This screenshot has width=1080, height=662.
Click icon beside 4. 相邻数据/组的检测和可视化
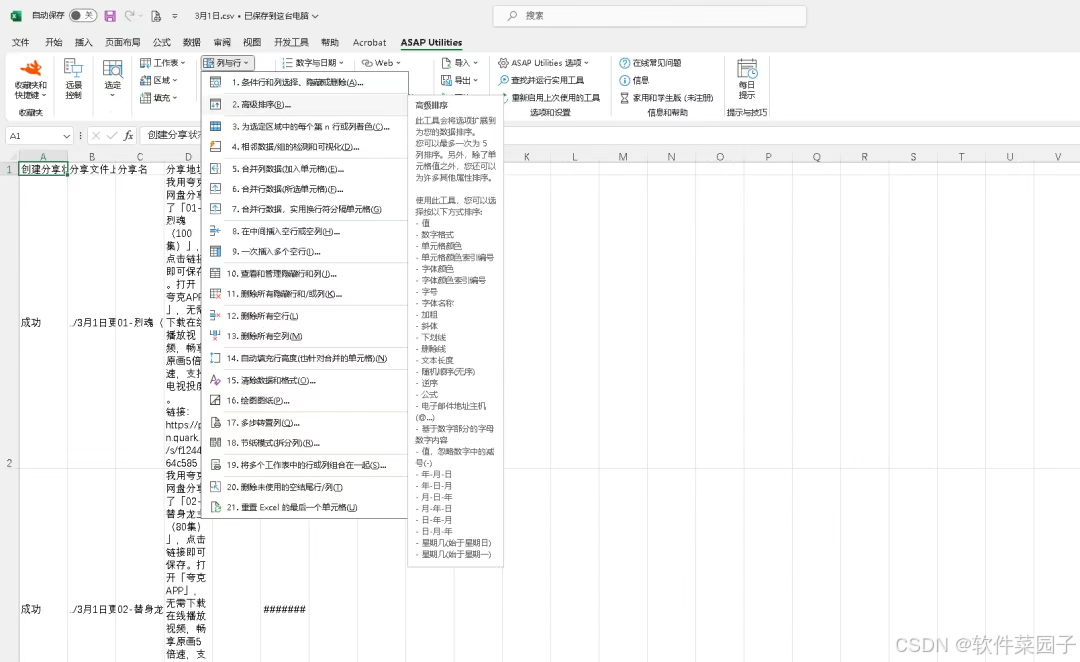216,147
